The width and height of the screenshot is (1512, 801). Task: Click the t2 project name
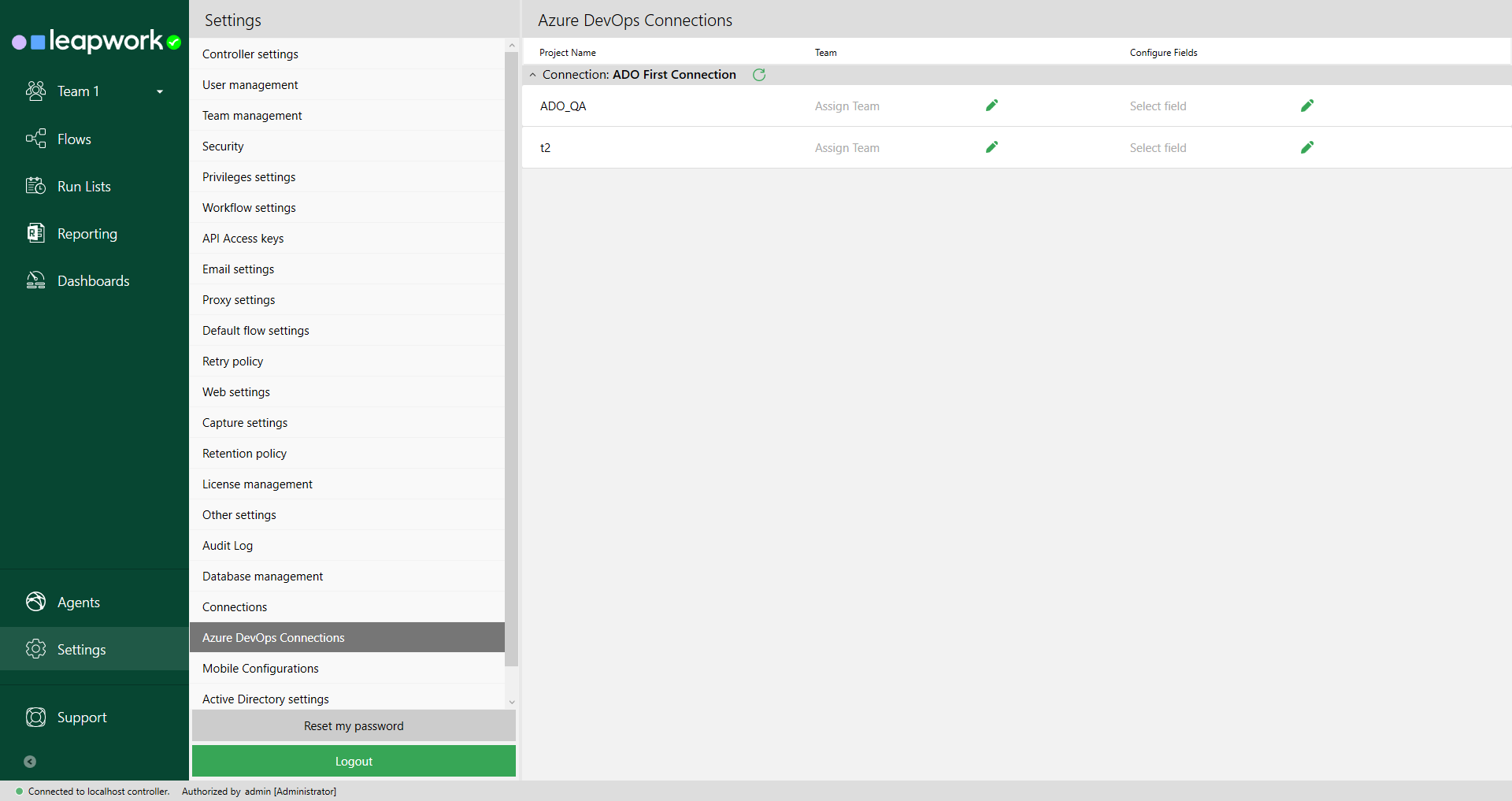click(545, 148)
